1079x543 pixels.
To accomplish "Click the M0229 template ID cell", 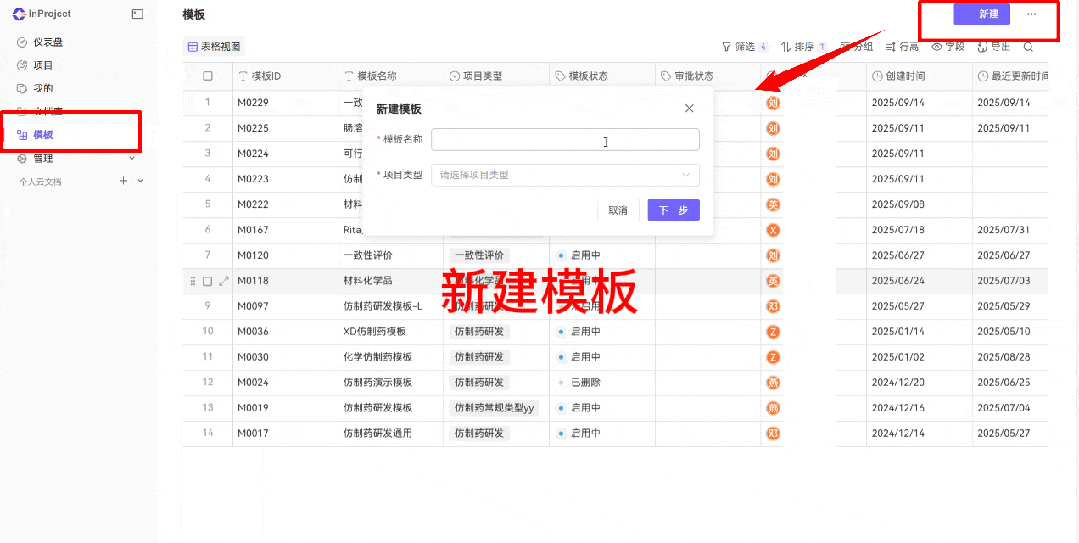I will [x=253, y=103].
